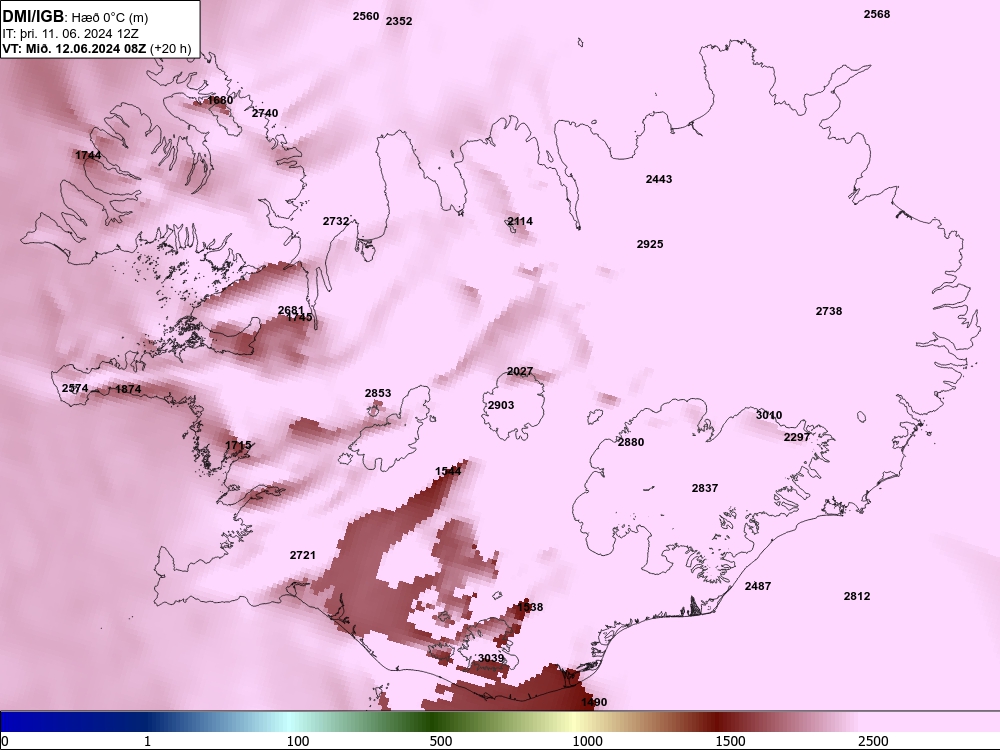Viewport: 1000px width, 750px height.
Task: Click the 2352 height label
Action: tap(399, 21)
